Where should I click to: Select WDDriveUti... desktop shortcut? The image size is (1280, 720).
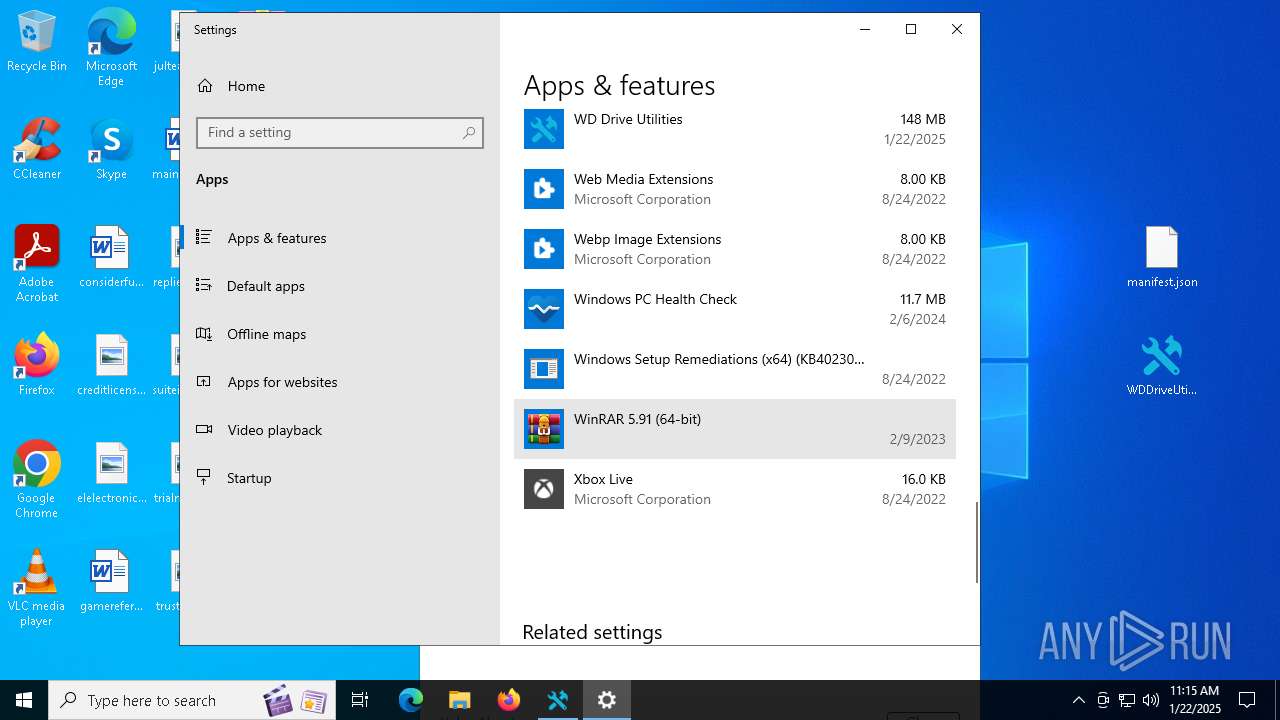(1162, 365)
